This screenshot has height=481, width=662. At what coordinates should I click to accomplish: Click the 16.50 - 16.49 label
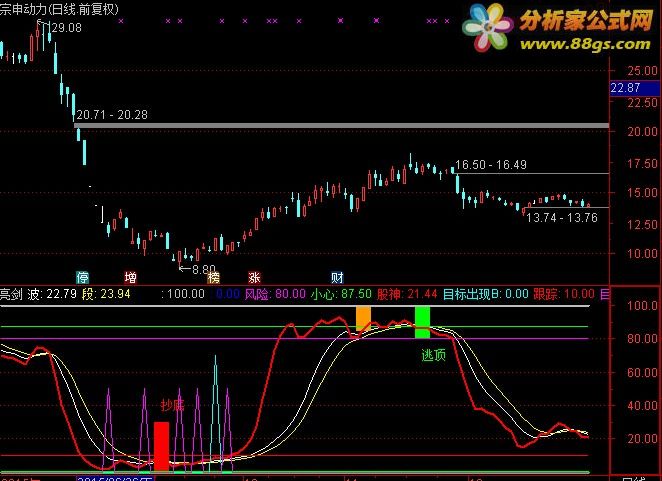tap(491, 165)
